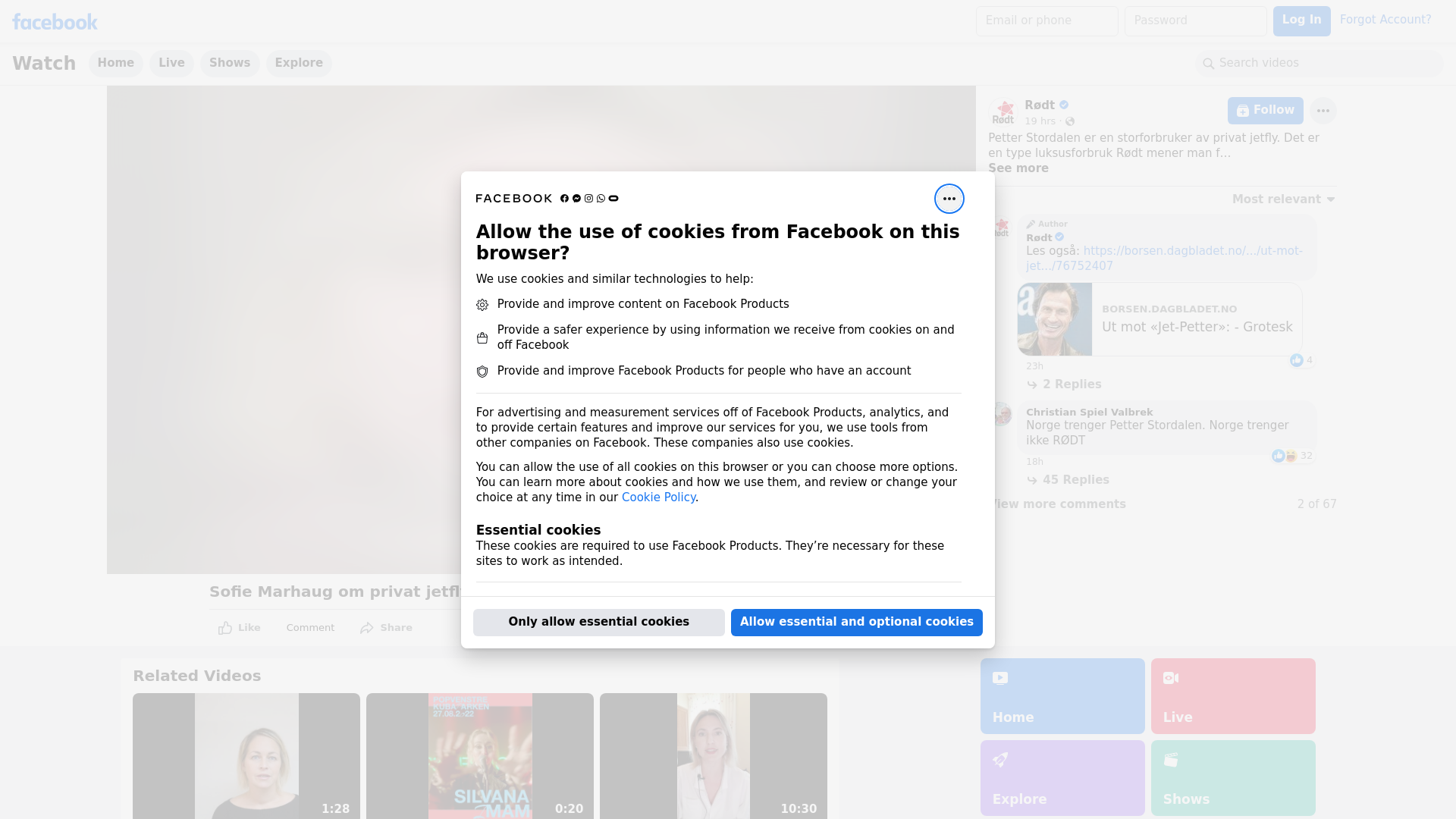Click the Log In button
Image resolution: width=1456 pixels, height=819 pixels.
[x=1301, y=21]
